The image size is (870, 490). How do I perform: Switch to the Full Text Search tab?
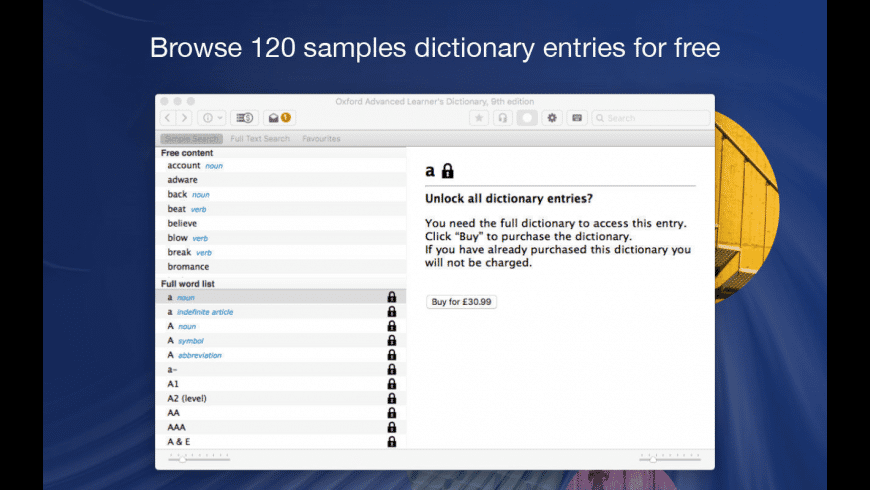[260, 139]
